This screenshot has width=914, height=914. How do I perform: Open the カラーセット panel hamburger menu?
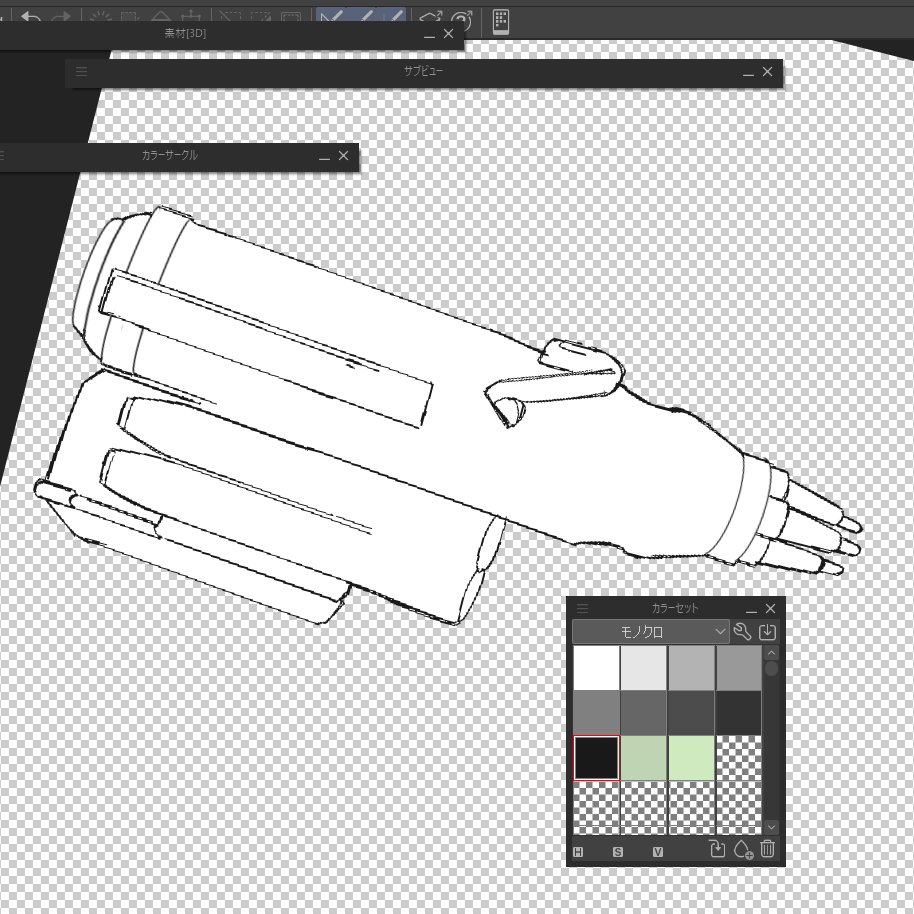click(x=582, y=609)
